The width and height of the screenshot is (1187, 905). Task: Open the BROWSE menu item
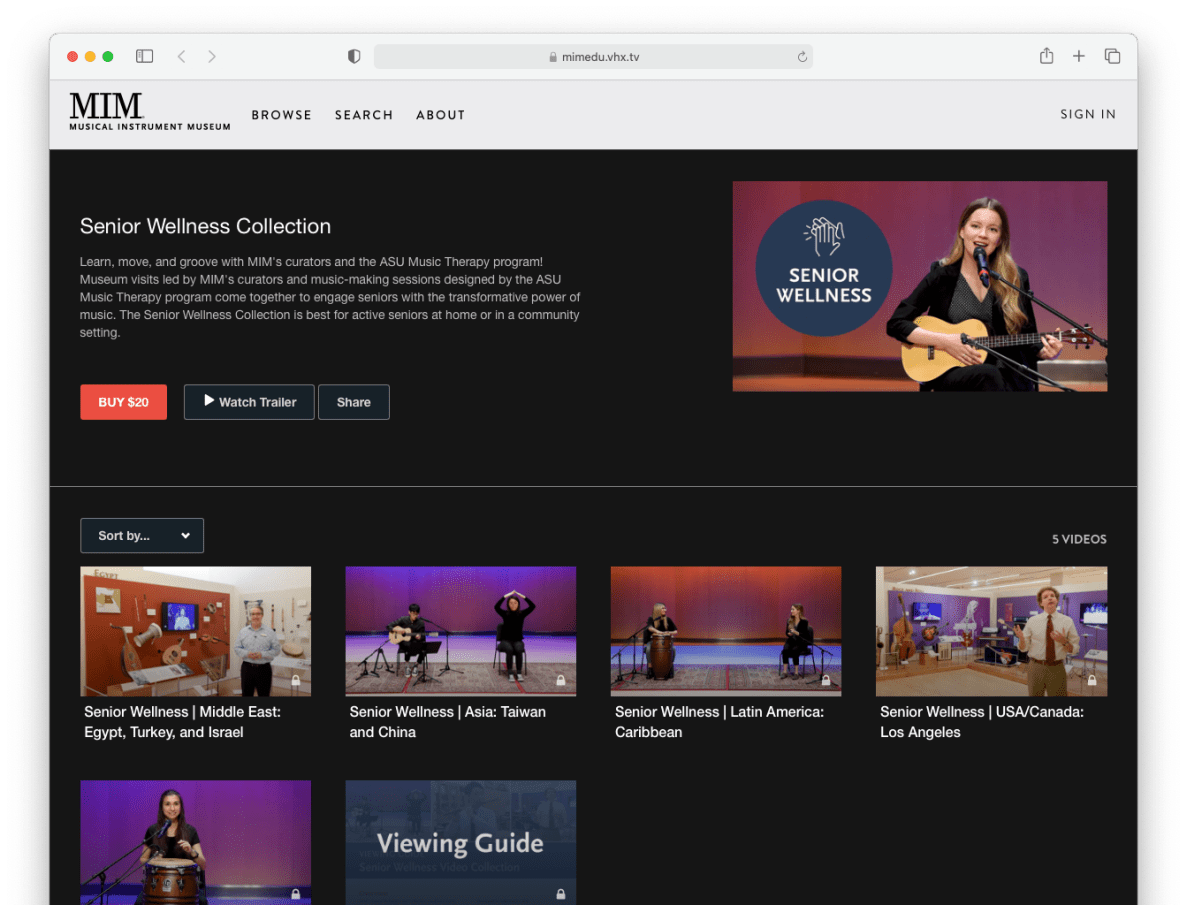(x=282, y=115)
